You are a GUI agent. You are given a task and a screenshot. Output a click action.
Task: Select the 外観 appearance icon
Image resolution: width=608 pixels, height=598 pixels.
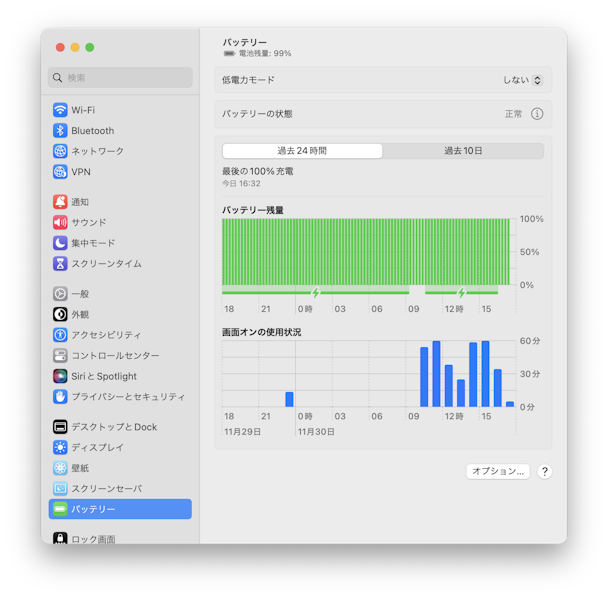tap(60, 314)
